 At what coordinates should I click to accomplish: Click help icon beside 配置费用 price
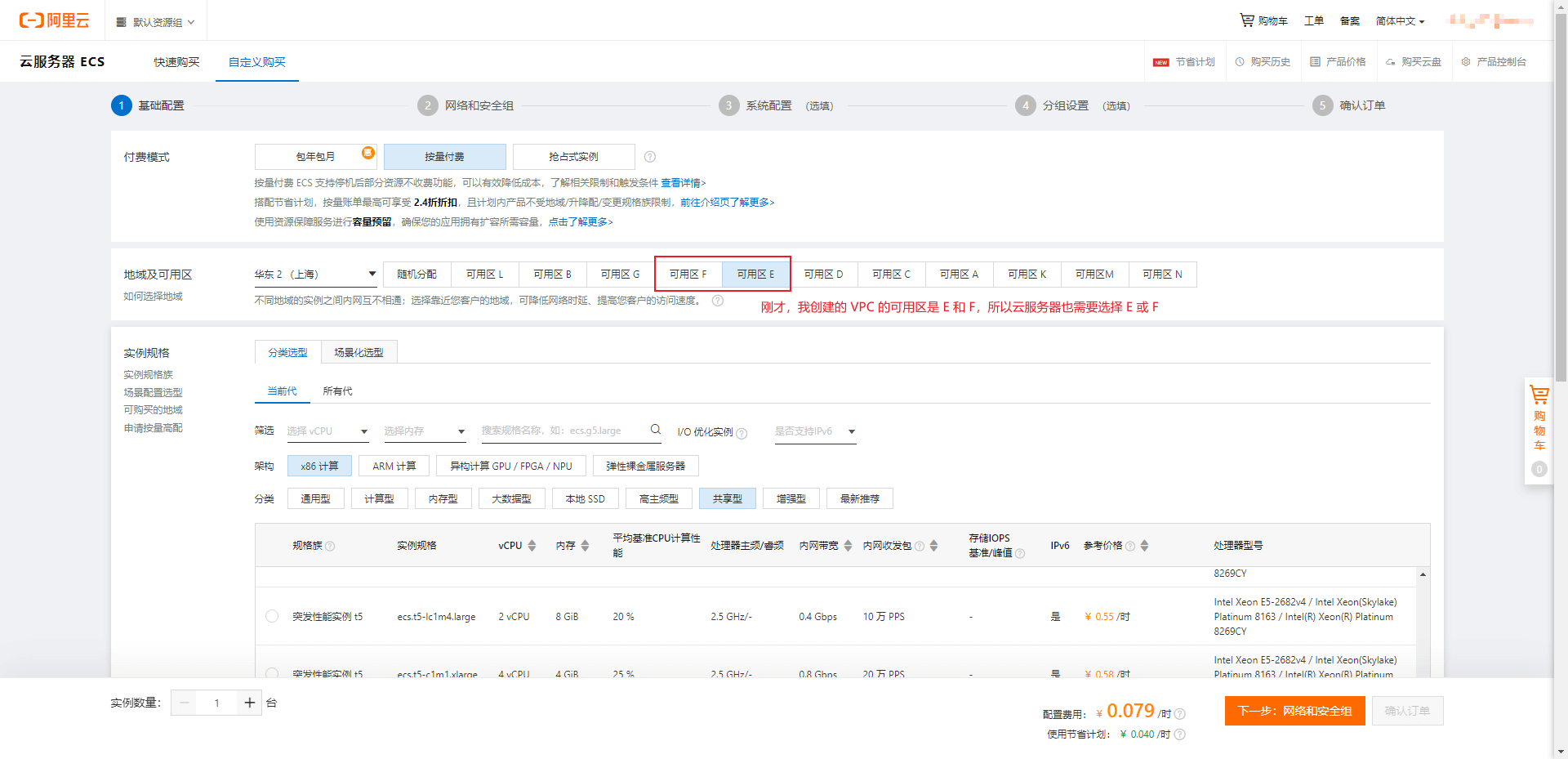point(1179,714)
